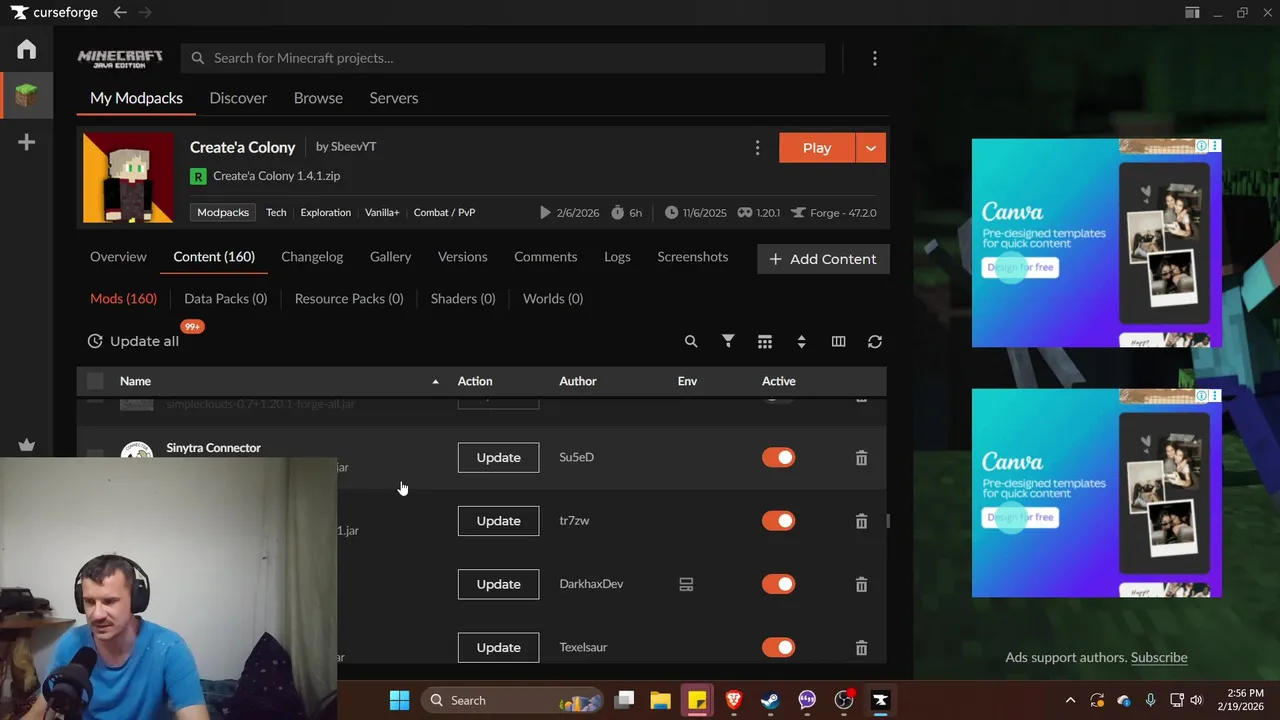Image resolution: width=1280 pixels, height=720 pixels.
Task: Click the Minecraft project search field
Action: [503, 58]
